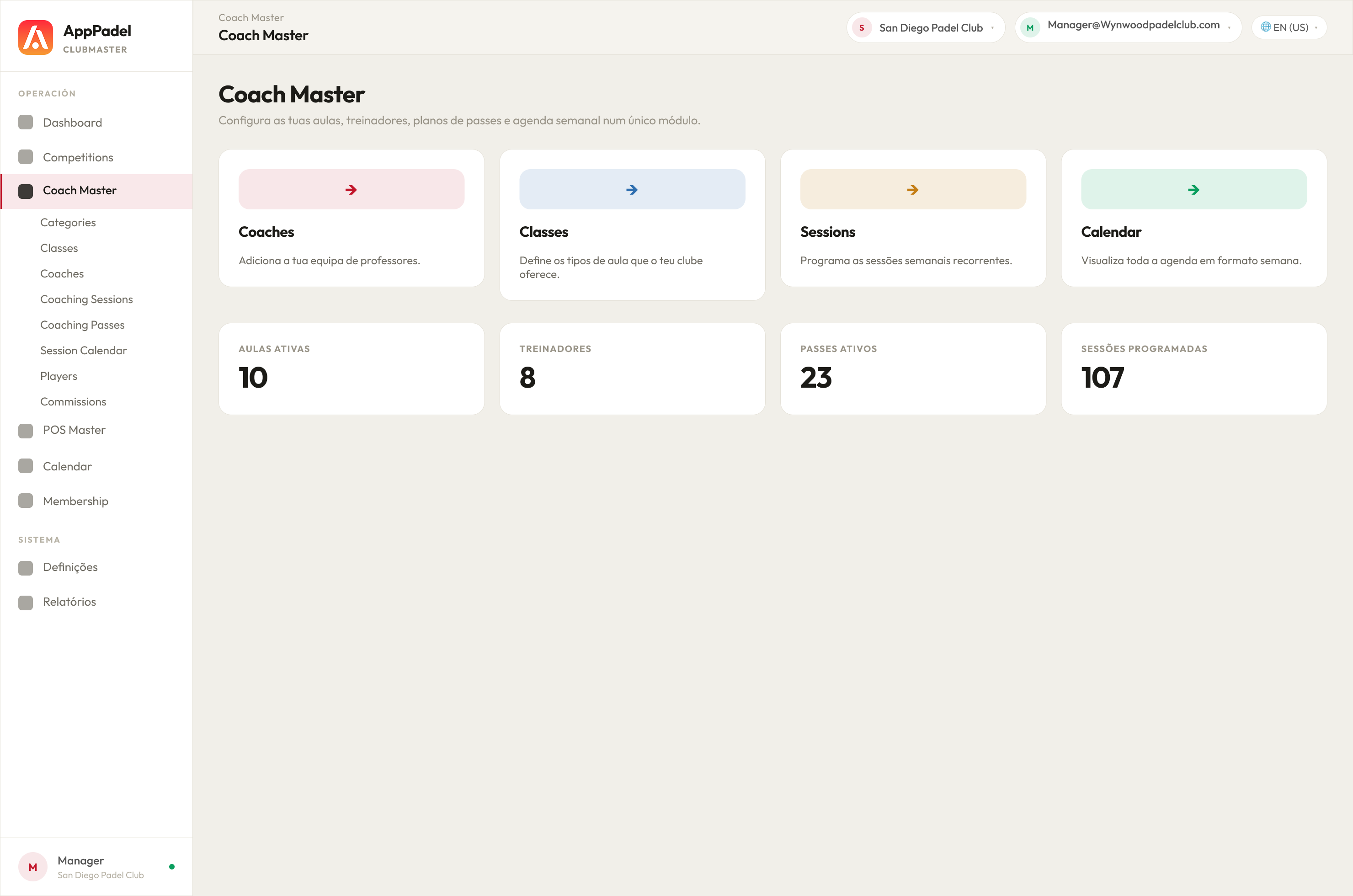Click the AppPadel logo icon
This screenshot has height=896, width=1353.
[36, 37]
